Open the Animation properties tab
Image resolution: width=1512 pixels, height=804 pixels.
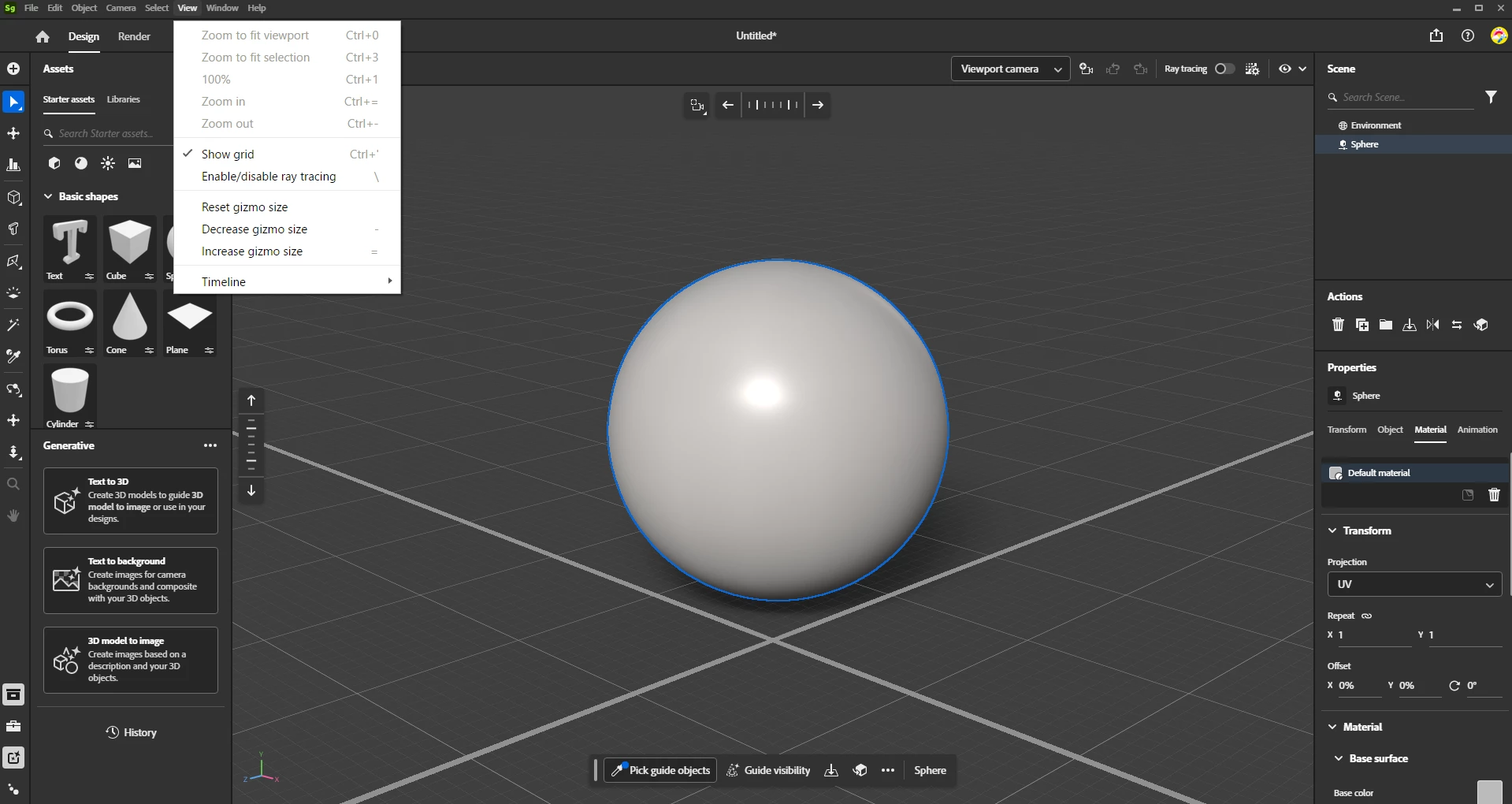(x=1477, y=430)
